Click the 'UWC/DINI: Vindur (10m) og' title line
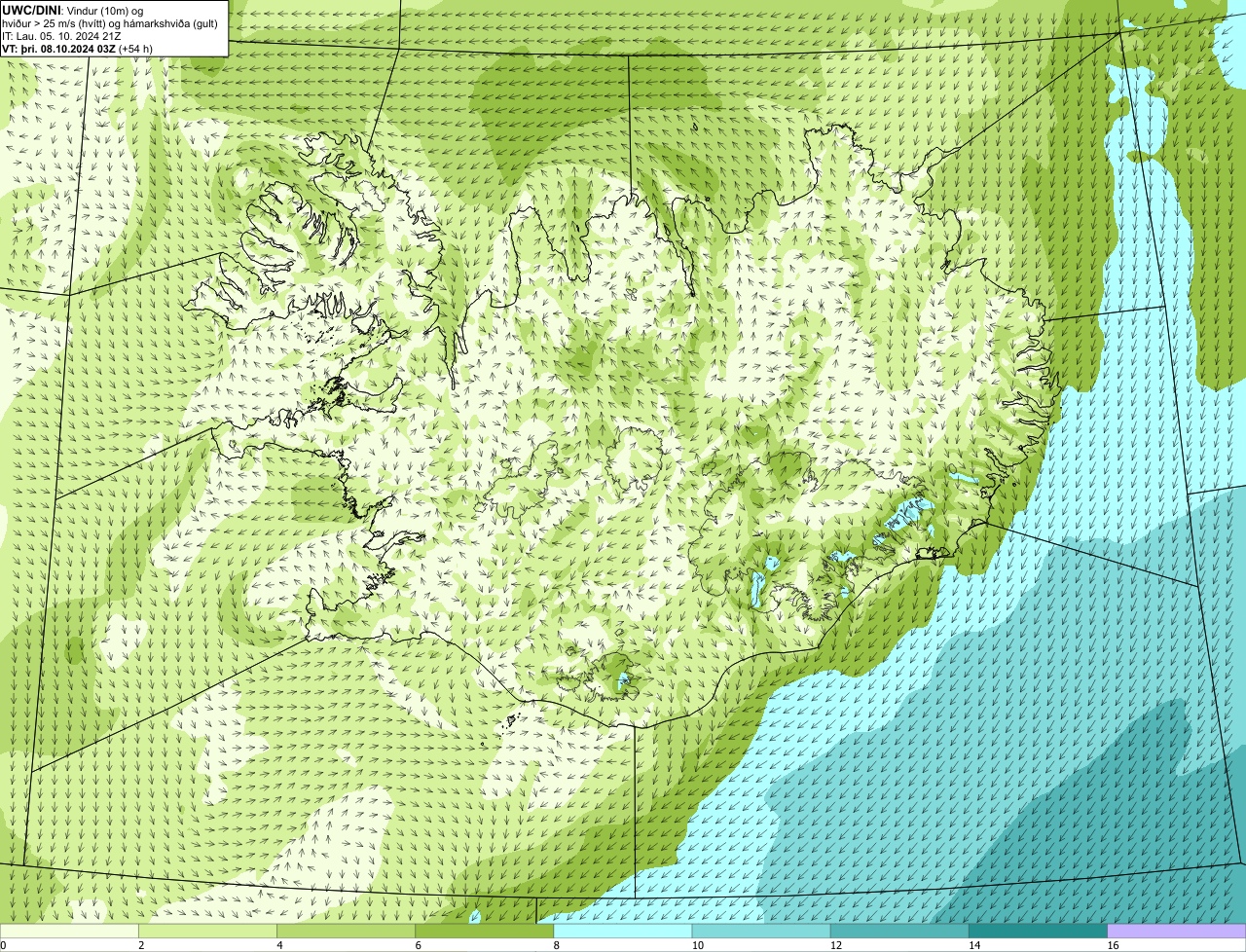 pos(73,10)
